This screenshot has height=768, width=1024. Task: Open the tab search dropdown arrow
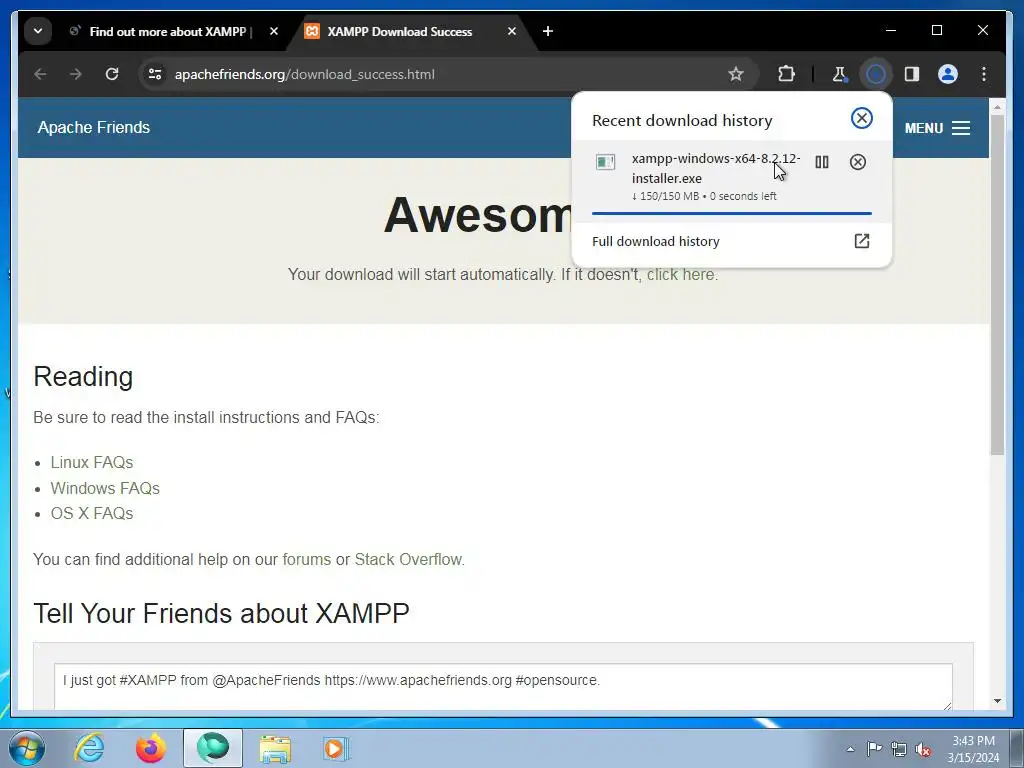(x=38, y=31)
